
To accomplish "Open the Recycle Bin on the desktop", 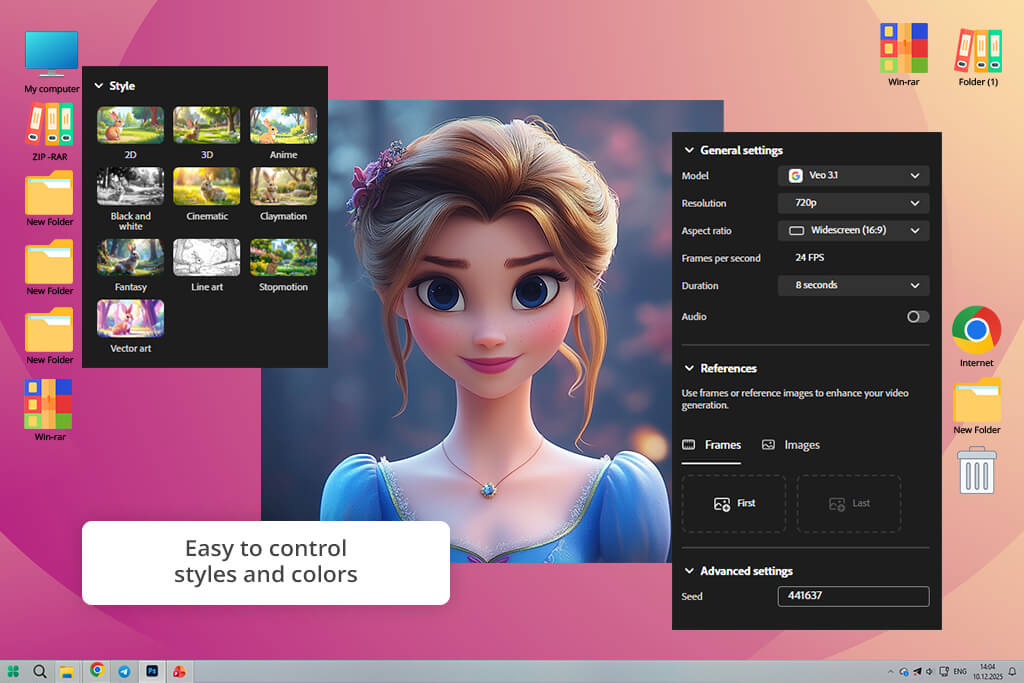I will click(976, 470).
